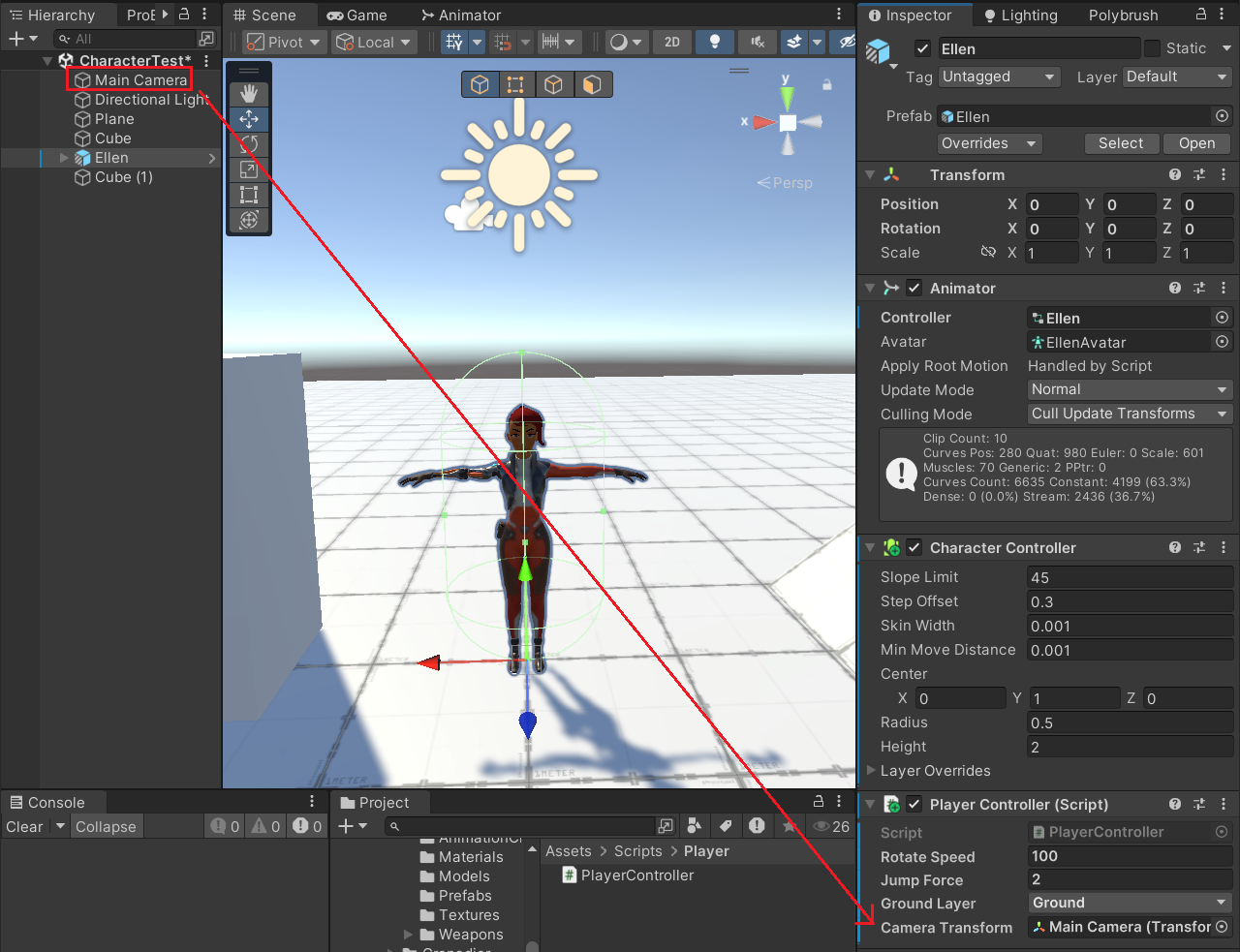Image resolution: width=1240 pixels, height=952 pixels.
Task: Open prefab Overrides dropdown
Action: coord(990,143)
